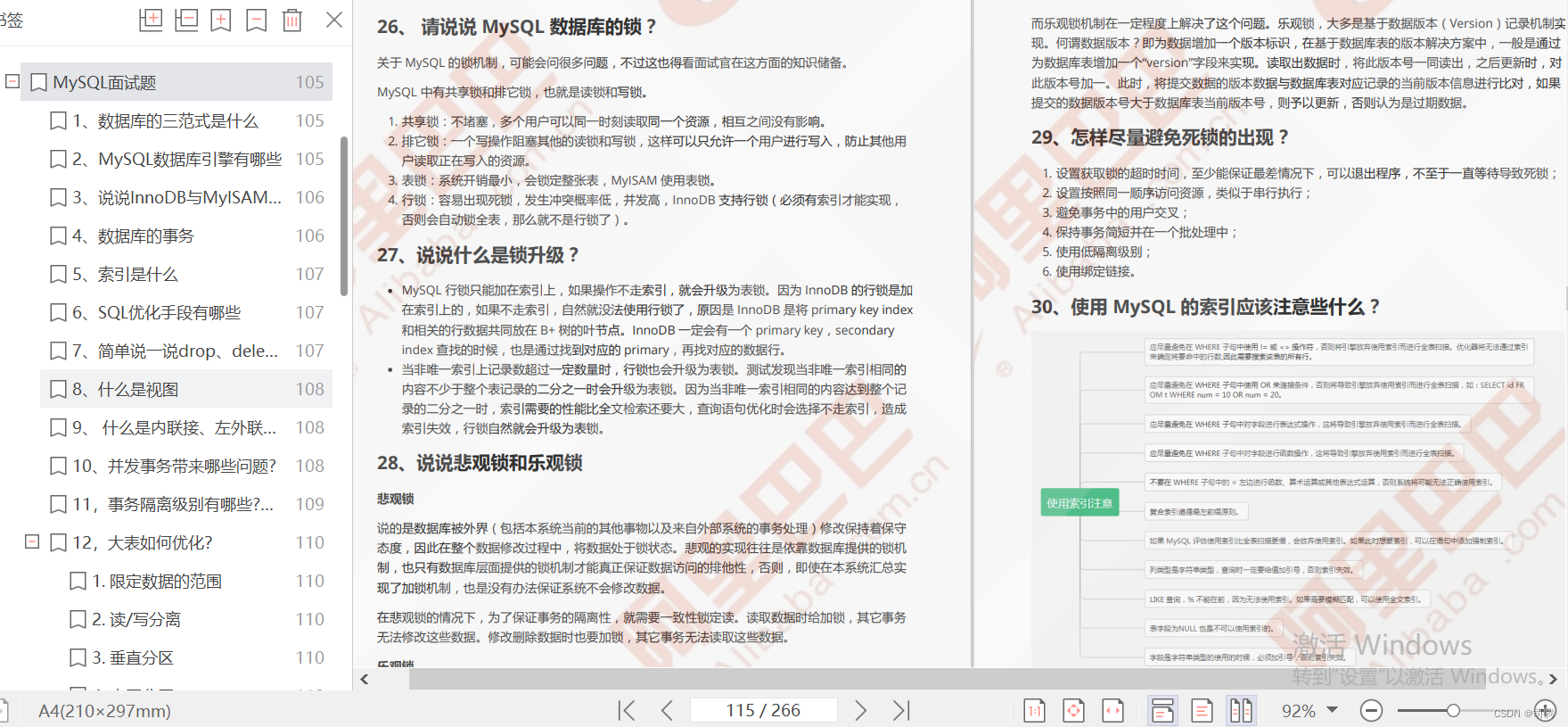Screen dimensions: 1568x727
Task: Click heading 26、请说说 MySQL 数据库的锁？
Action: click(517, 27)
